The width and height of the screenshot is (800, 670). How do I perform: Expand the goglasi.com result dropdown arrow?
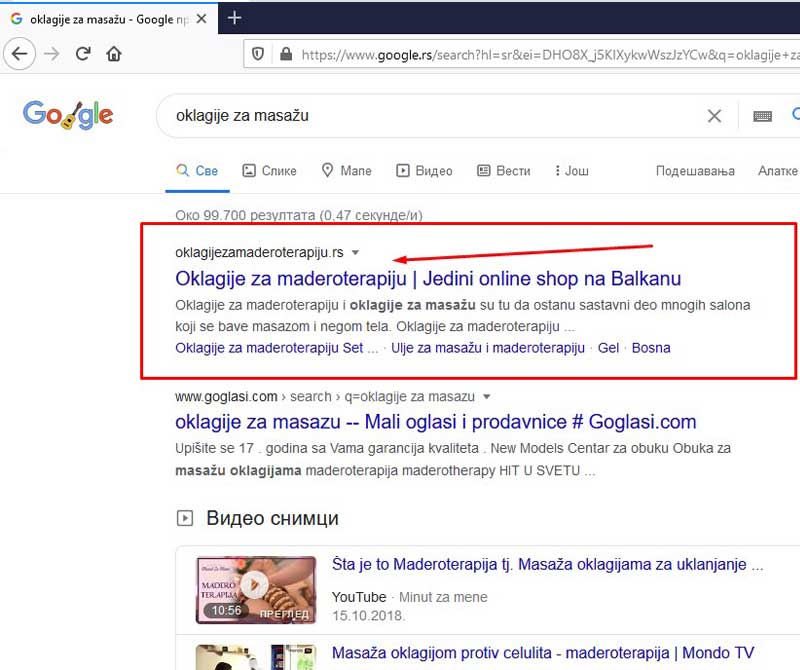click(x=487, y=396)
